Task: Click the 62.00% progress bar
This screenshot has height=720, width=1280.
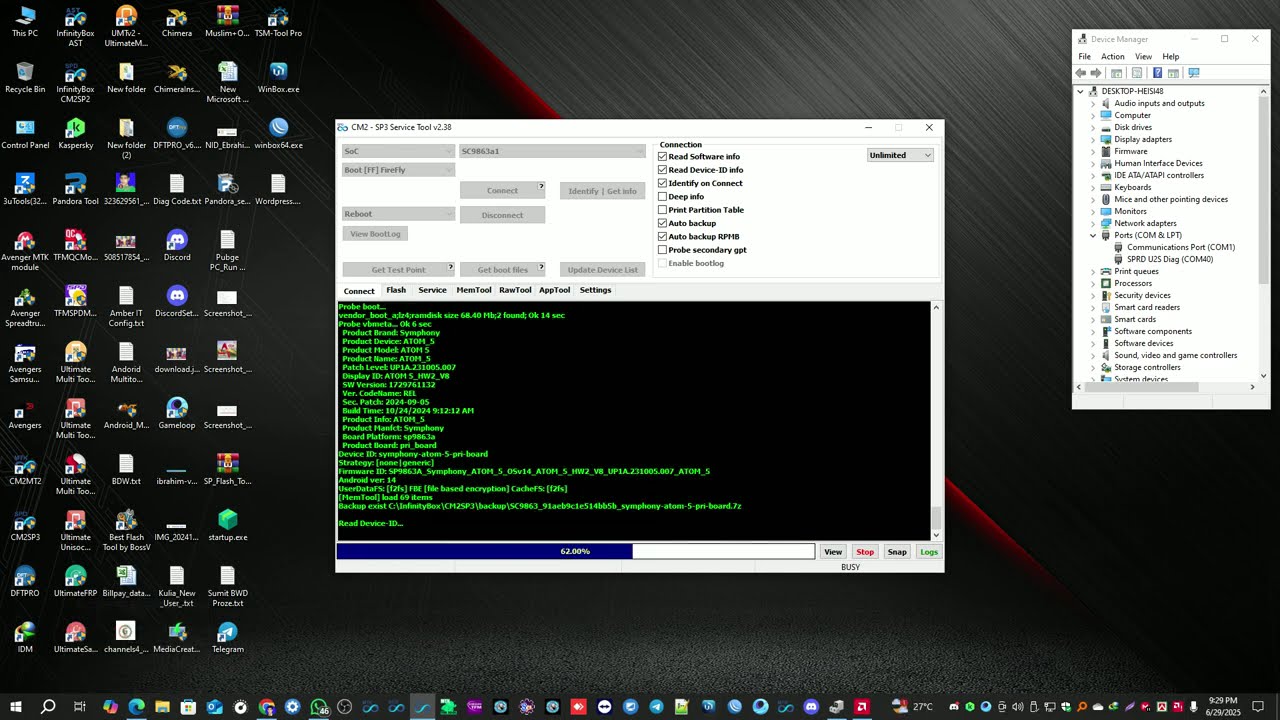Action: pos(576,551)
